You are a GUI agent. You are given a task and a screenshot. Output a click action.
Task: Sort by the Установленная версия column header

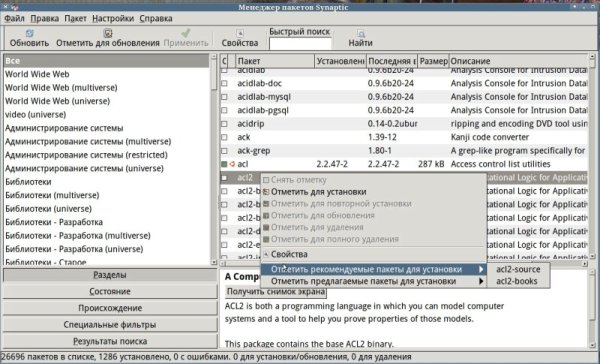340,61
